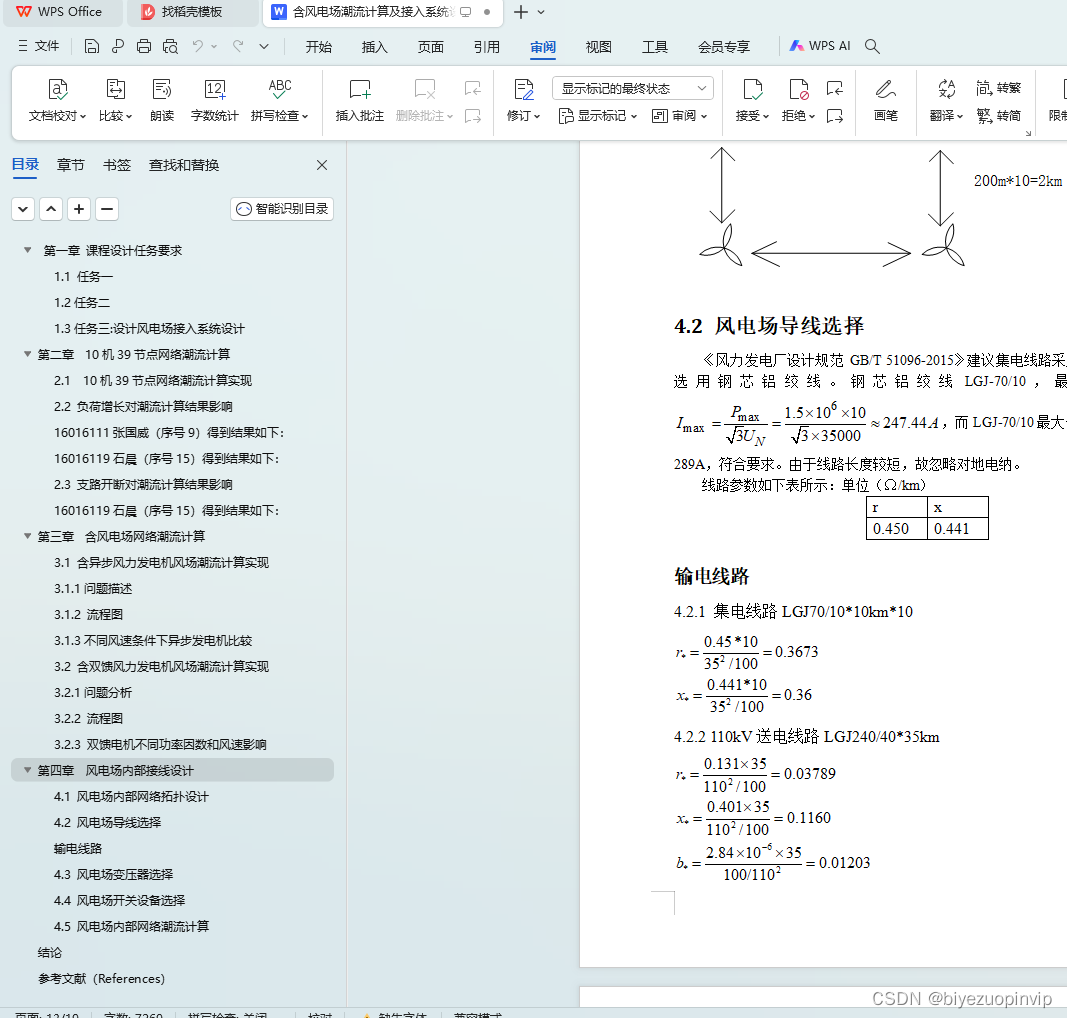This screenshot has width=1067, height=1018.
Task: Jump to 3.1.2 流程图 heading
Action: coord(88,614)
